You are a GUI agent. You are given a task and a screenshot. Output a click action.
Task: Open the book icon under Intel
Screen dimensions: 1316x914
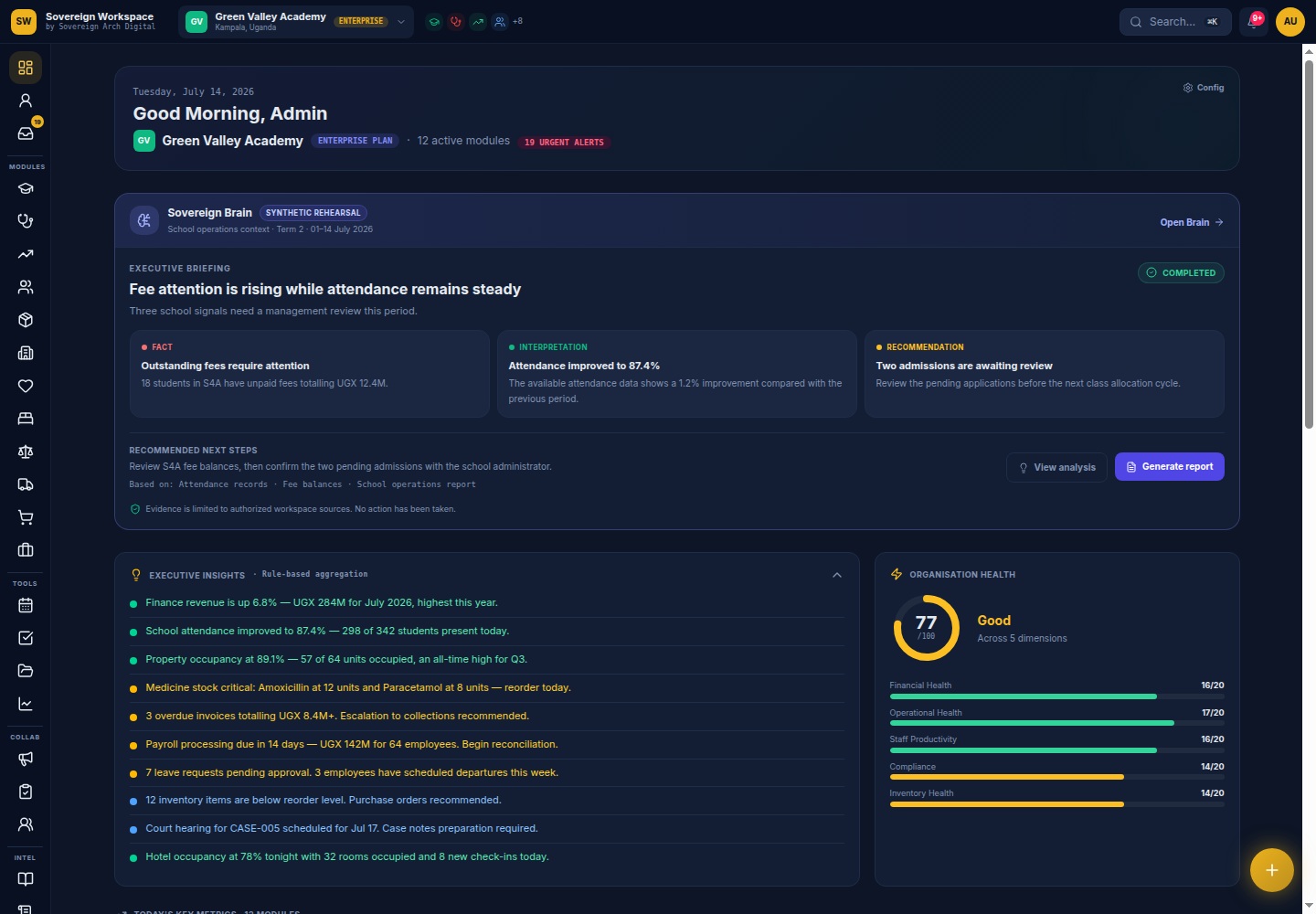(26, 879)
